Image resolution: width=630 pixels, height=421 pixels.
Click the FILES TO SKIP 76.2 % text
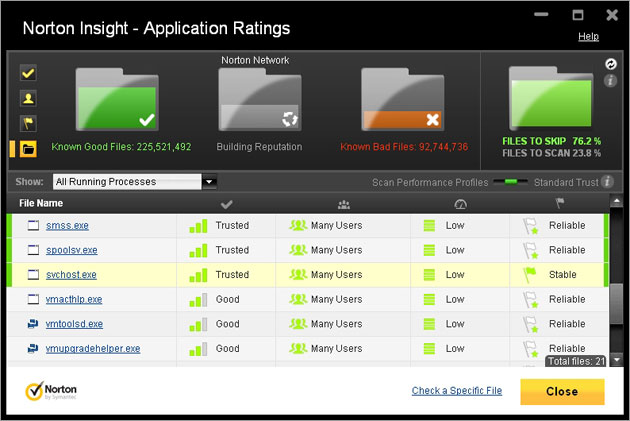point(552,141)
